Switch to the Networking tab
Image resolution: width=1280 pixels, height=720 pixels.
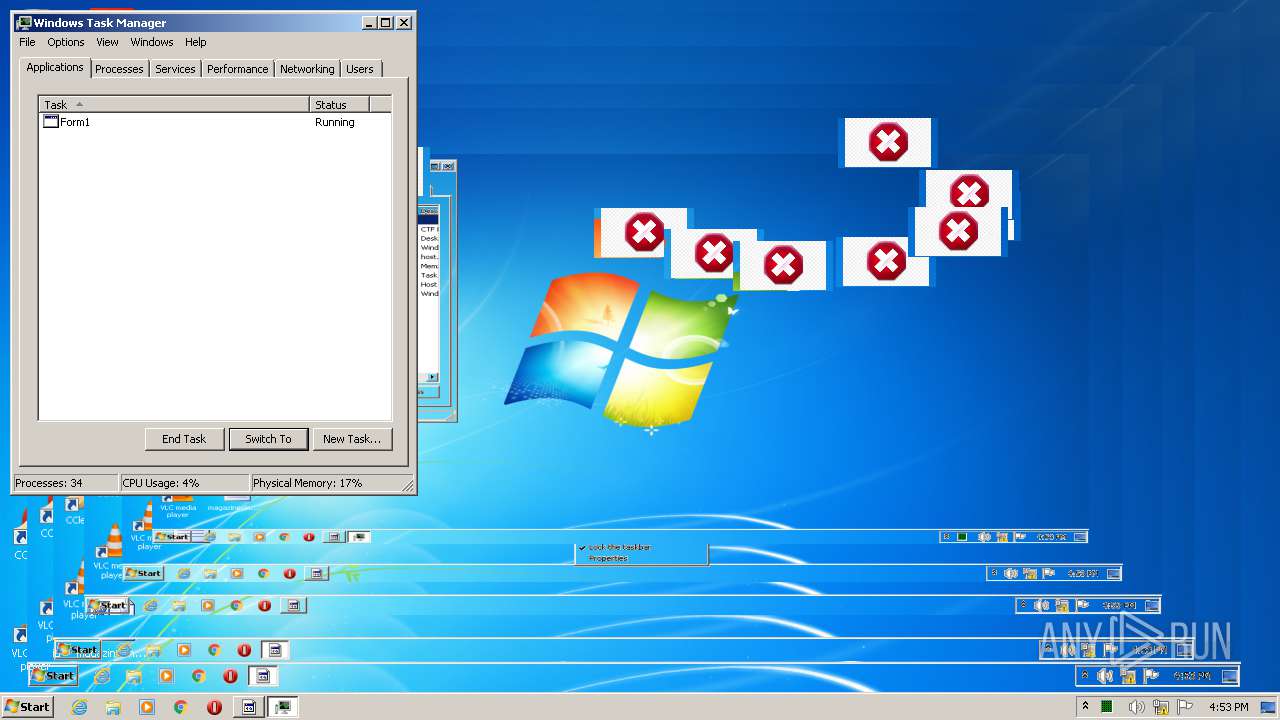[307, 69]
